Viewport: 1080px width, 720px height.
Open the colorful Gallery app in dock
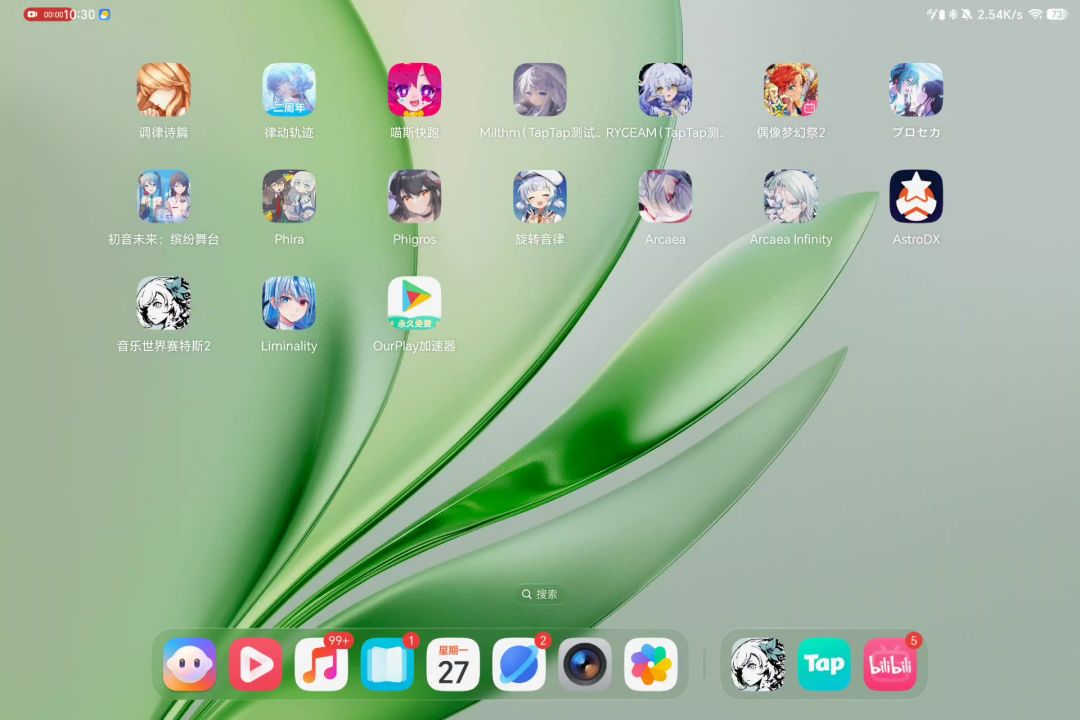click(x=651, y=664)
